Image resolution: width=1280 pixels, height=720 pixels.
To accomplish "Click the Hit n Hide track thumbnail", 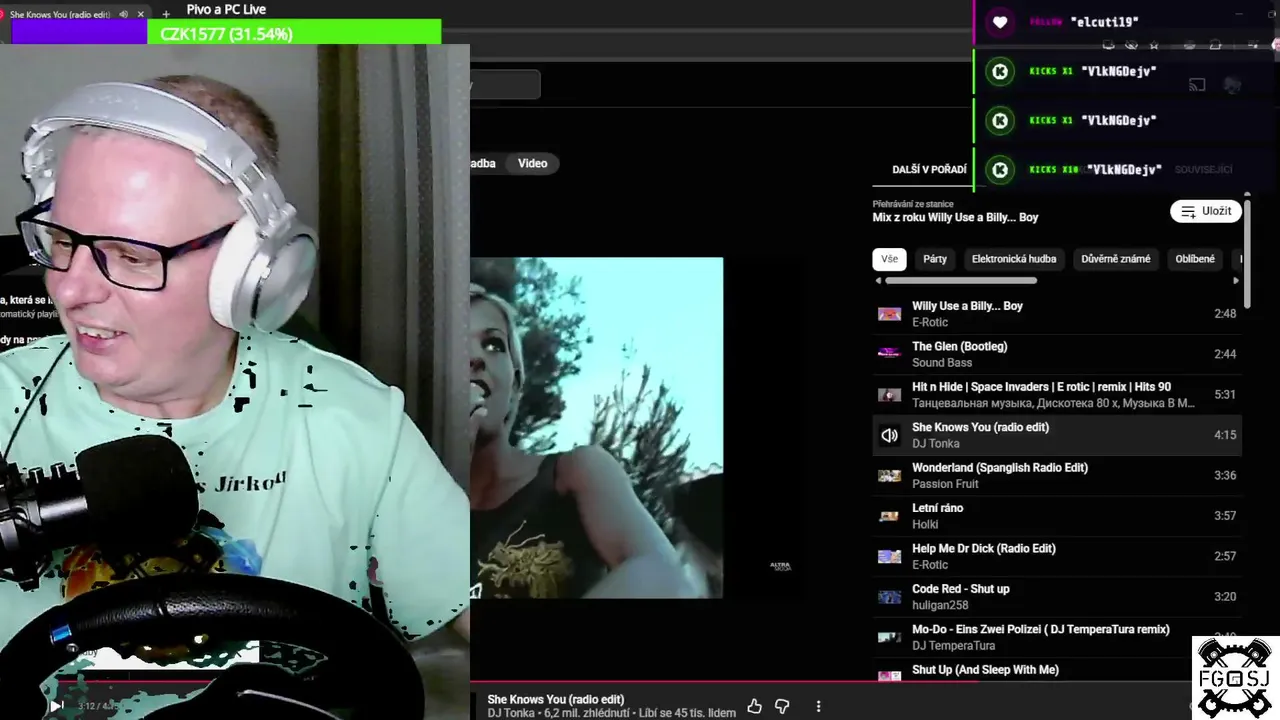I will (889, 395).
